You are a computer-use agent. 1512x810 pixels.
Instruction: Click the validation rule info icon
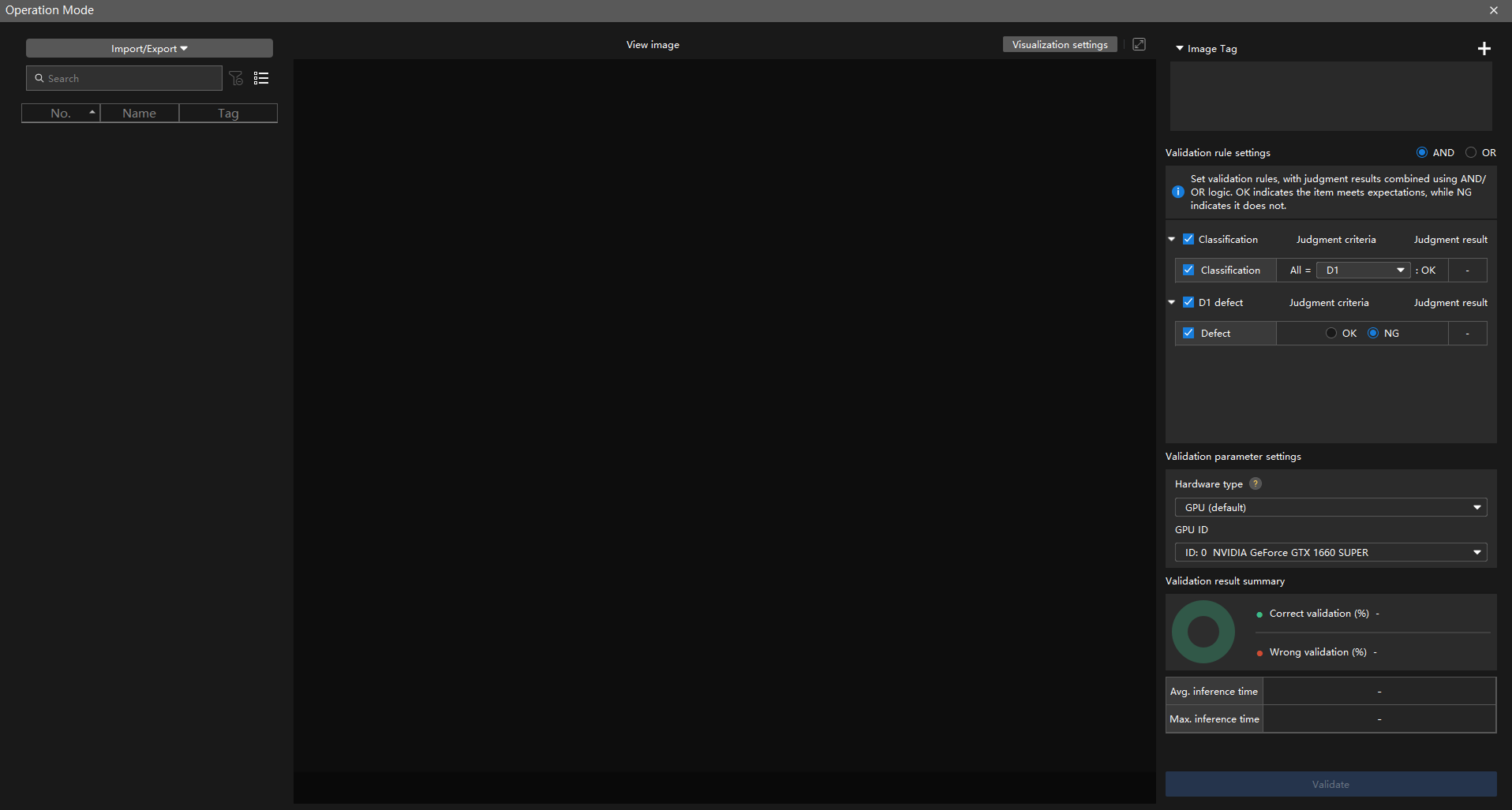[x=1178, y=192]
